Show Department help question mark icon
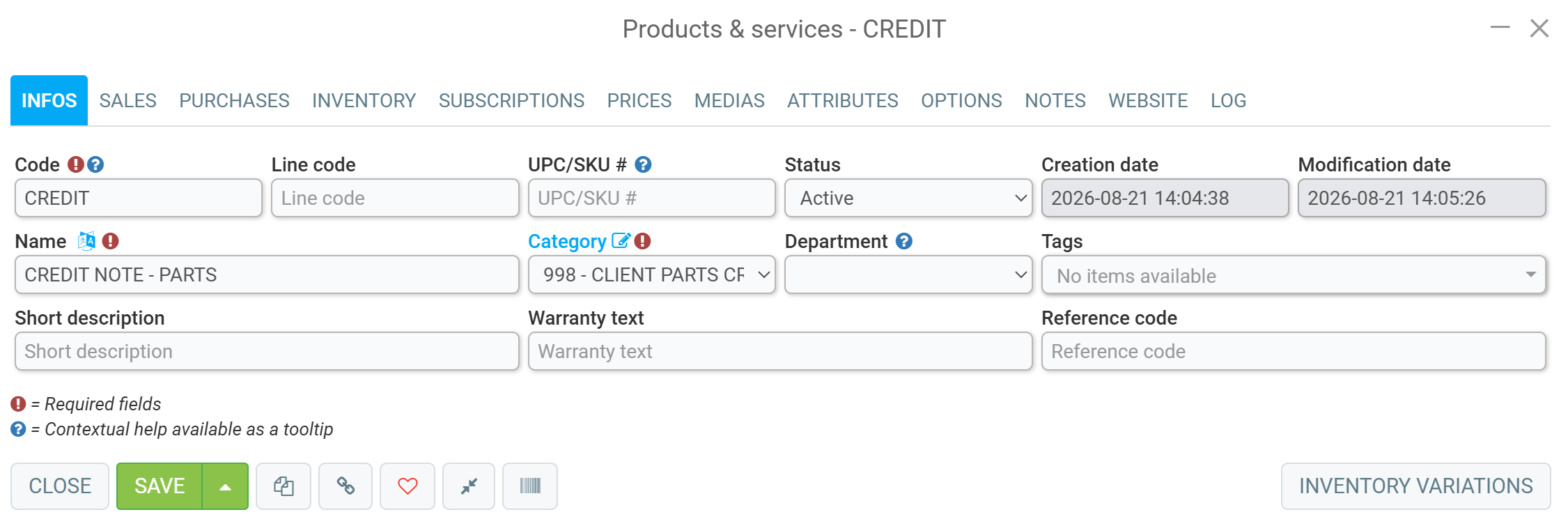The height and width of the screenshot is (519, 1568). pyautogui.click(x=904, y=241)
